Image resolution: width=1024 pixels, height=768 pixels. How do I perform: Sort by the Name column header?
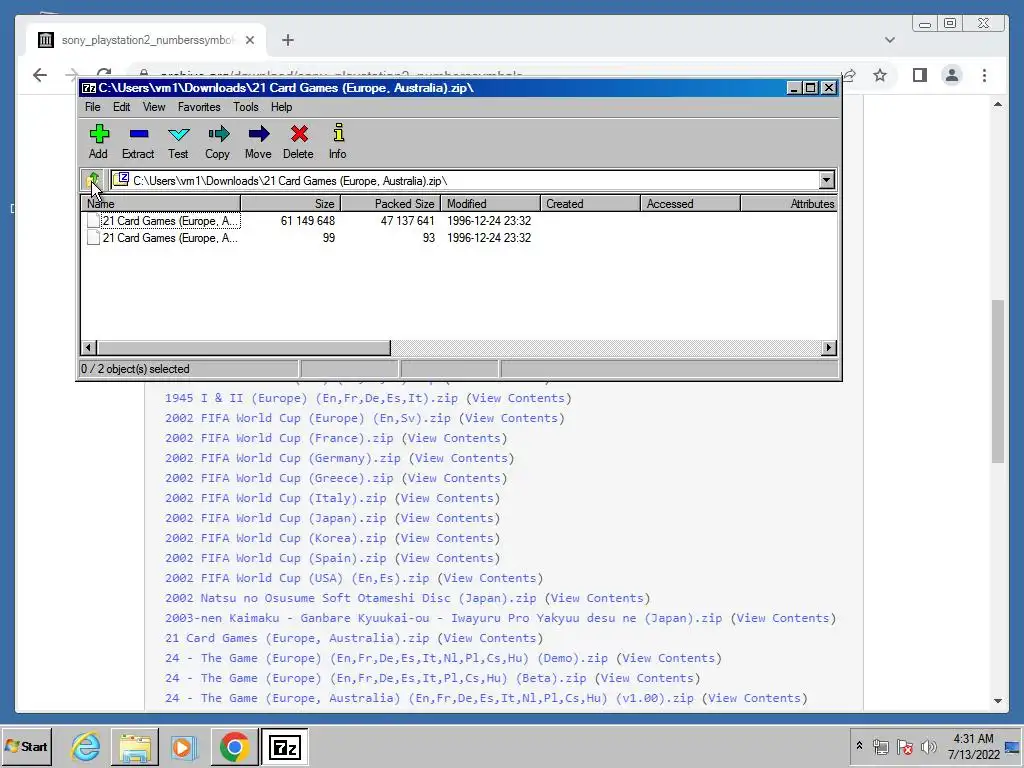click(161, 204)
